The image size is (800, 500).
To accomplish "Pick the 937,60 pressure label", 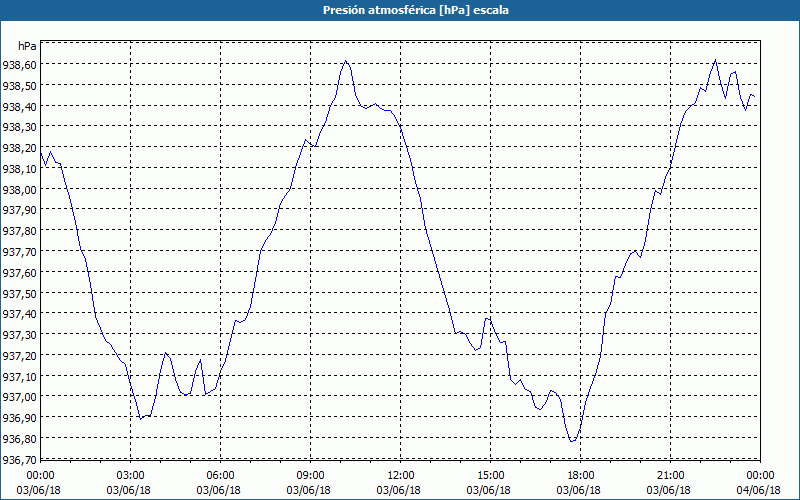I will point(19,273).
